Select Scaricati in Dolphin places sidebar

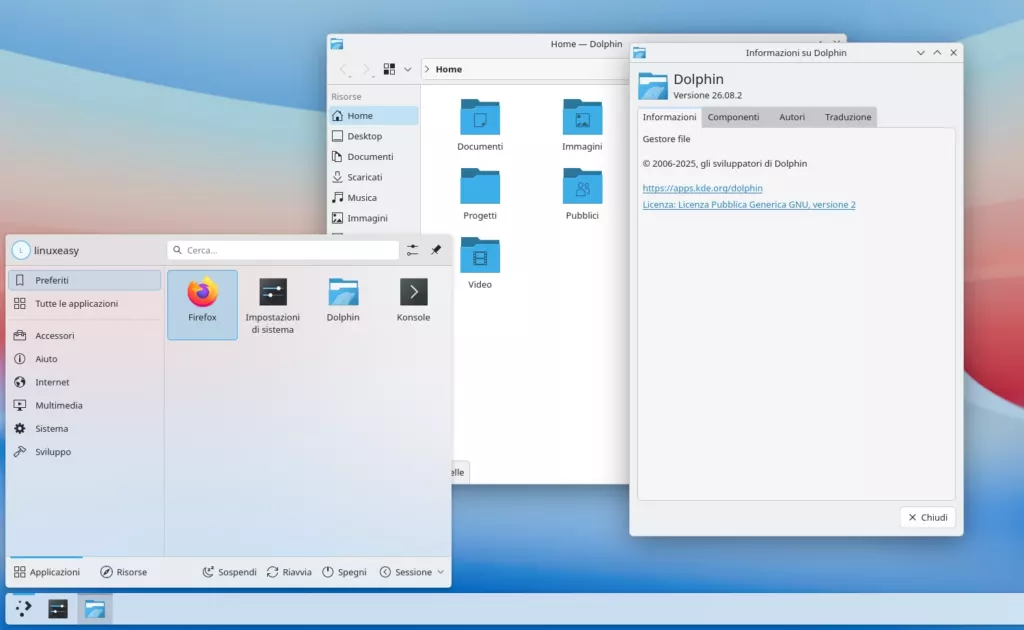[374, 177]
